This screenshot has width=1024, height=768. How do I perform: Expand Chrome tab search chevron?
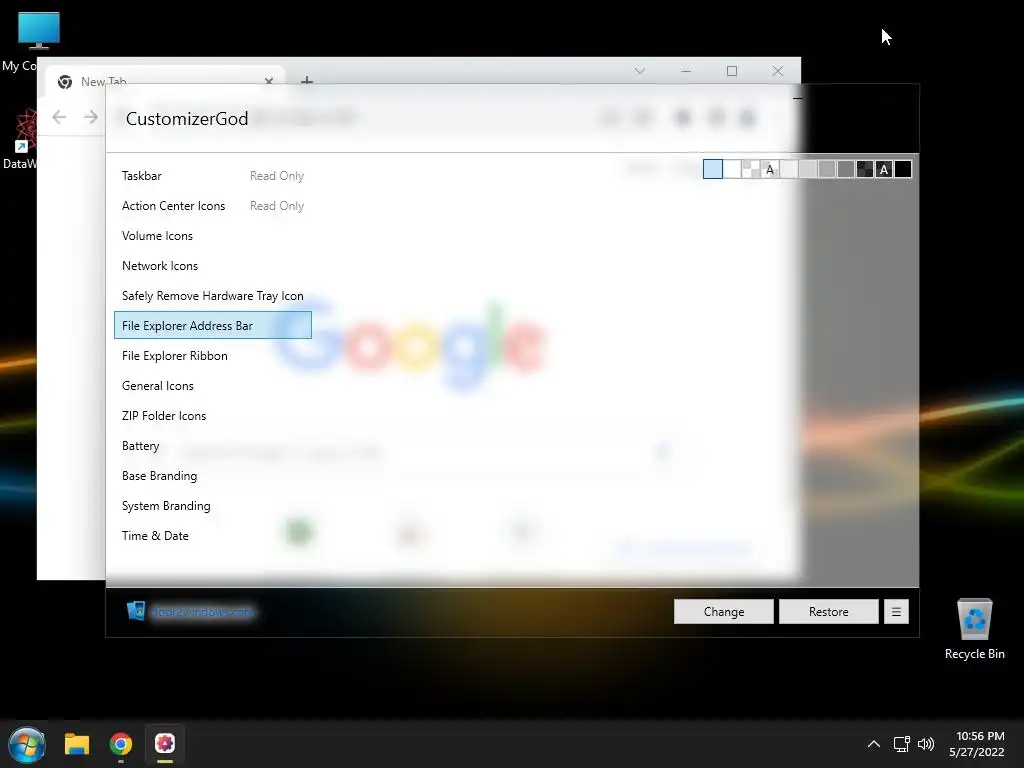coord(639,71)
